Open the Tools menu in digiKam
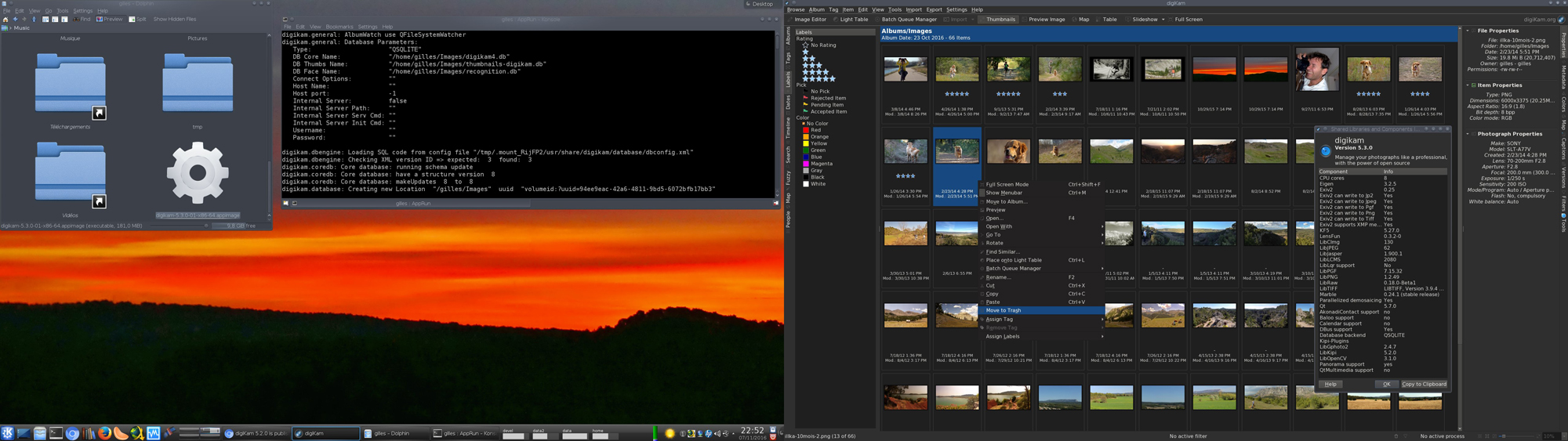 (x=895, y=10)
